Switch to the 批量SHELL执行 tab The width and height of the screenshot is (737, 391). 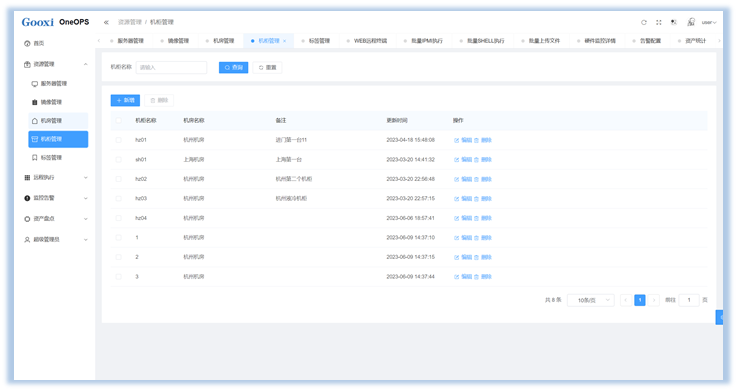[x=486, y=41]
